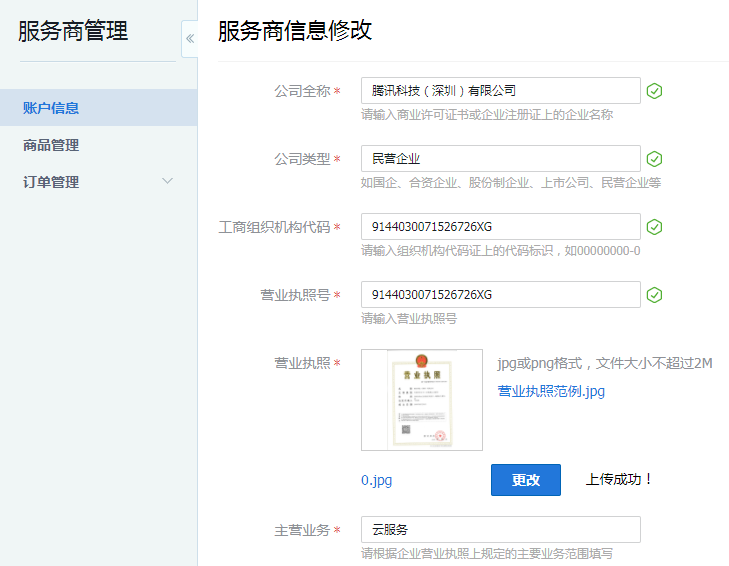Click the validation checkmark beside 工商组织机构代码
This screenshot has width=729, height=566.
(x=654, y=227)
